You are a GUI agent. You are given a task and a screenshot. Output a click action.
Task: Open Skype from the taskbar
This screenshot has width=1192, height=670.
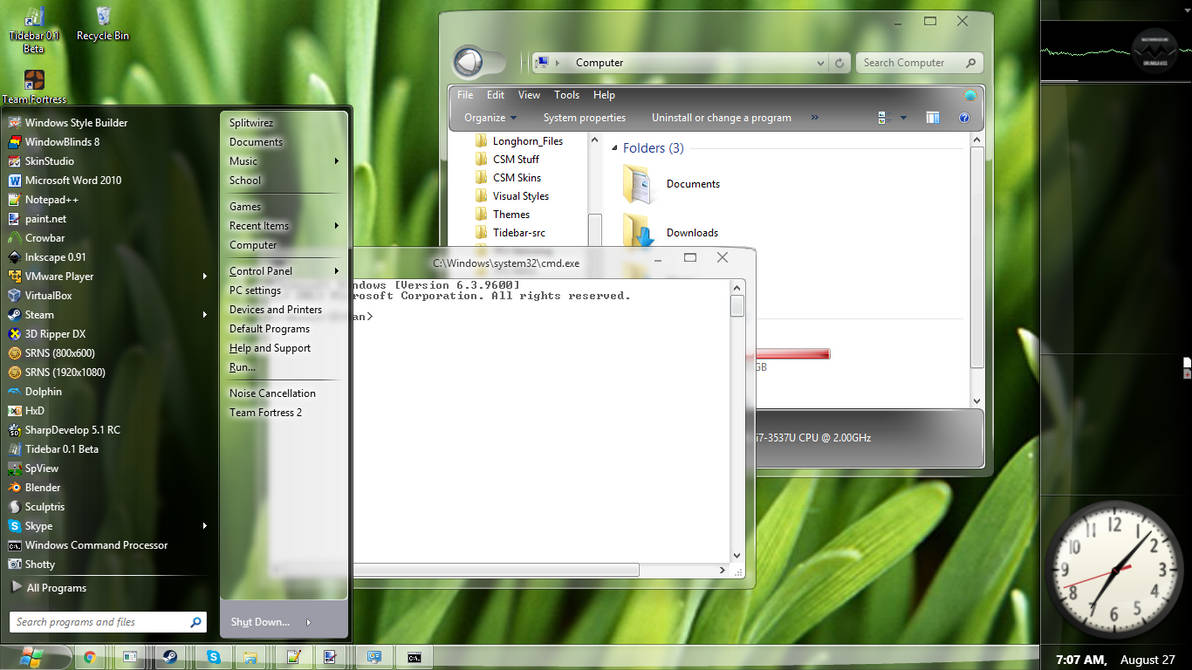point(213,657)
